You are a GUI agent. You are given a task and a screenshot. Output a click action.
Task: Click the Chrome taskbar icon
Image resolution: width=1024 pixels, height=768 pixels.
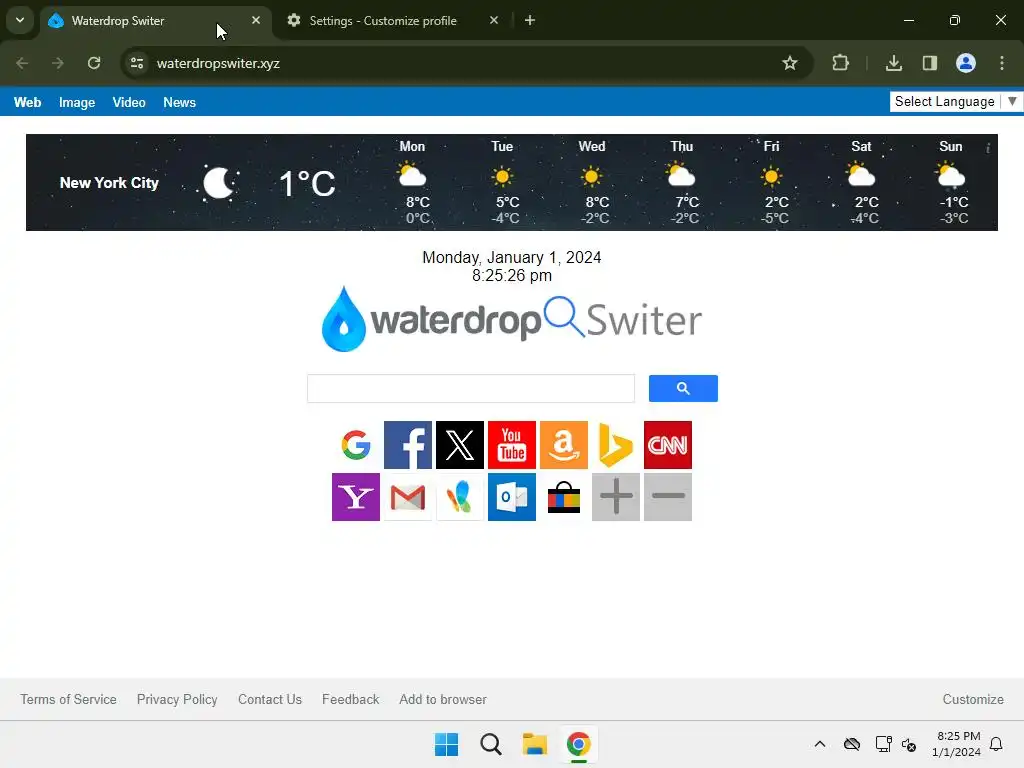[579, 744]
